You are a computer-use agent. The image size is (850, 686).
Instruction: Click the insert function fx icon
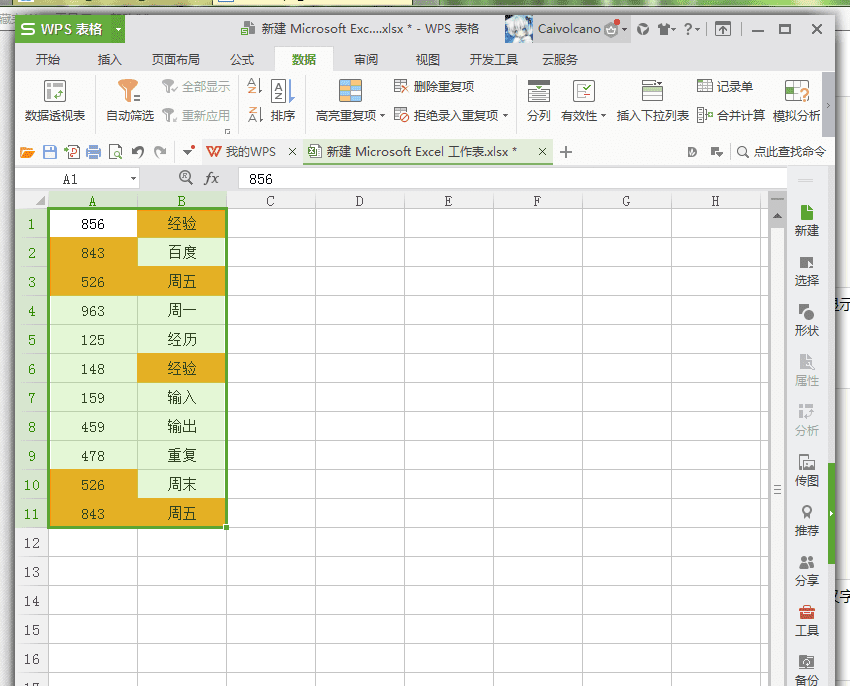pos(211,178)
